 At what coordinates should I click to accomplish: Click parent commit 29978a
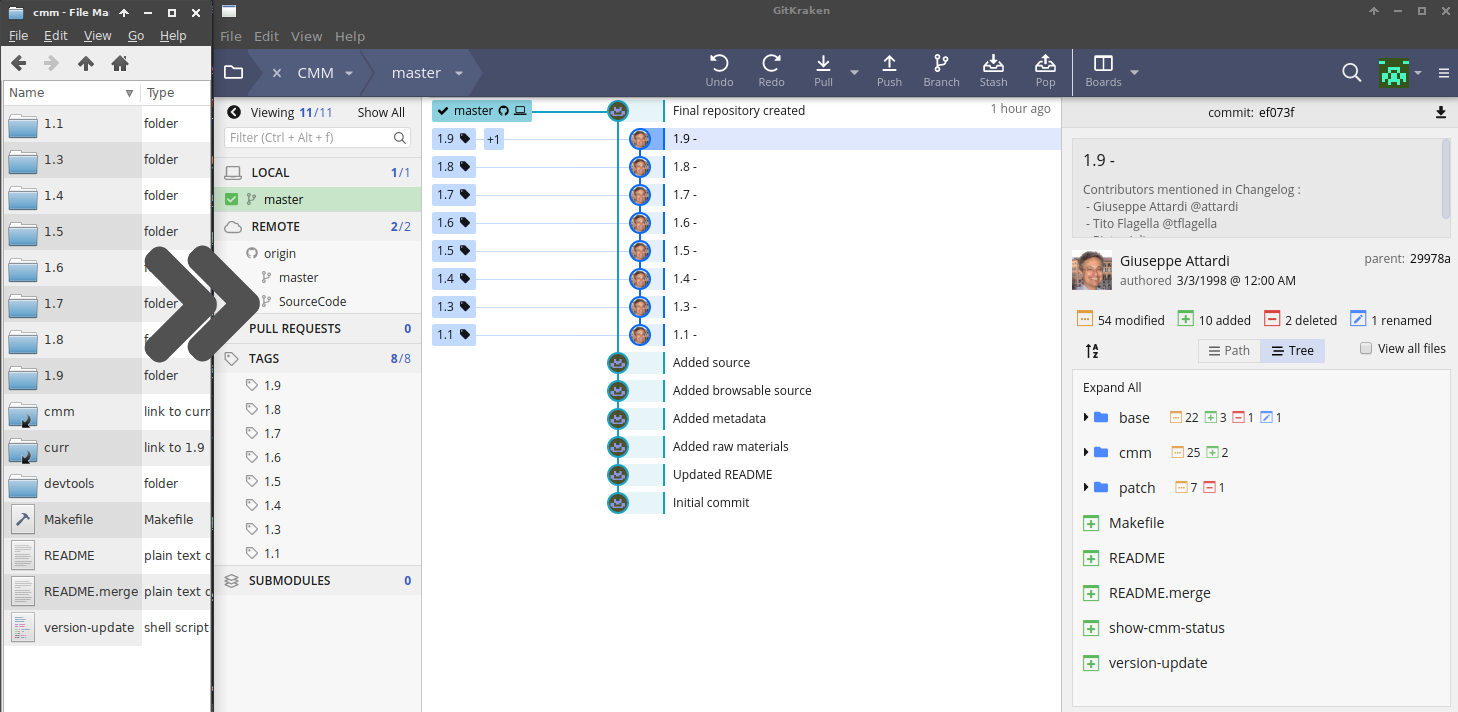pos(1430,258)
